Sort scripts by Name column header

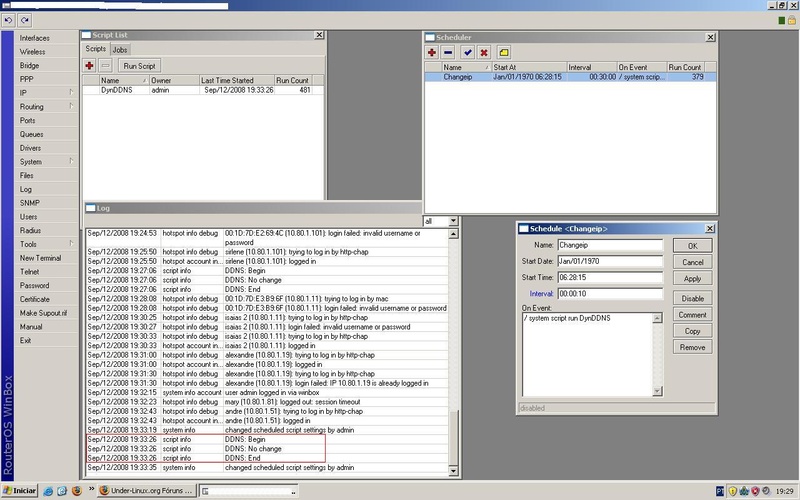point(124,81)
